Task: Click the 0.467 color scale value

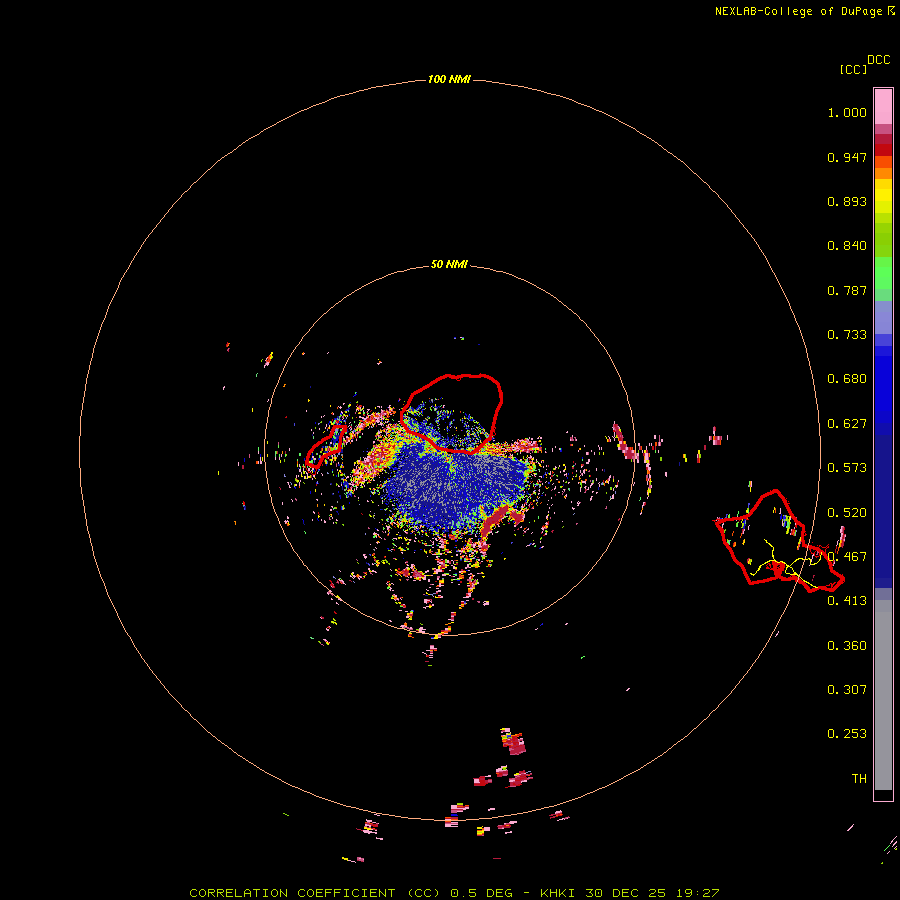Action: (x=847, y=557)
